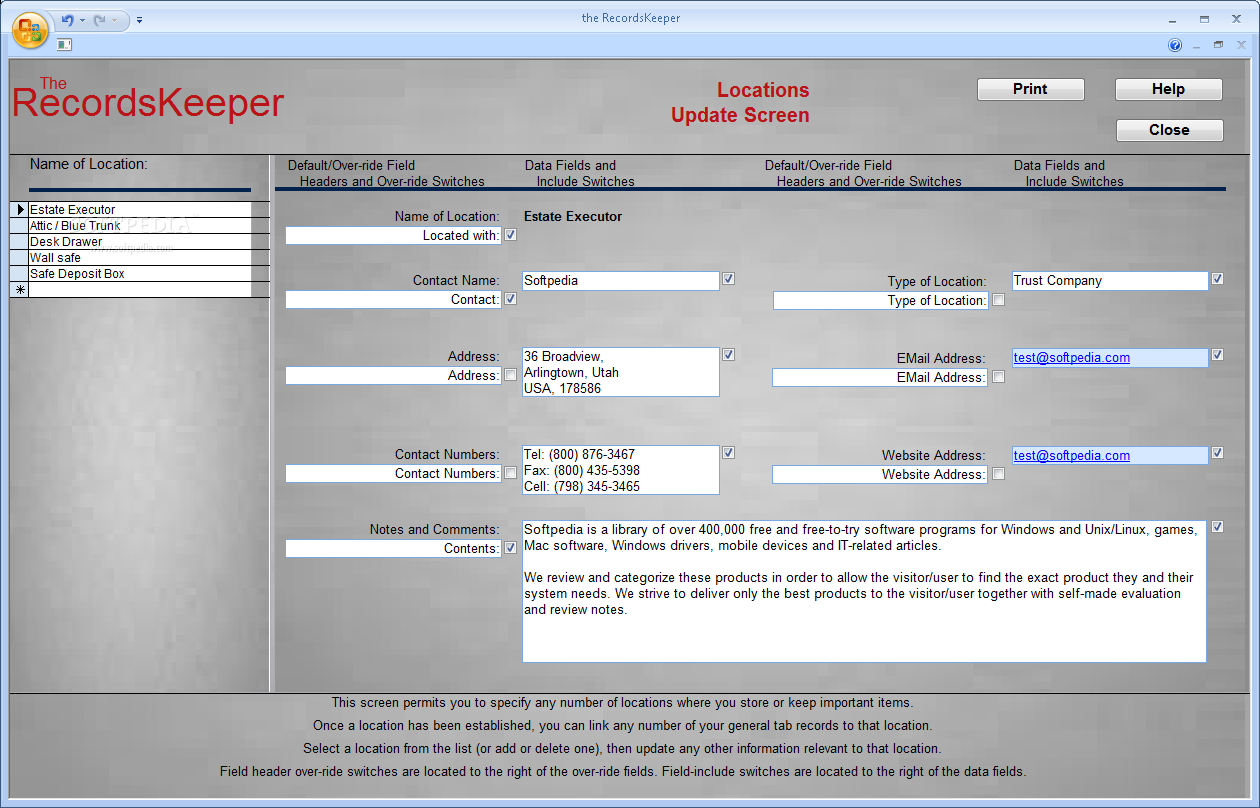This screenshot has width=1260, height=808.
Task: Toggle the Contact override checkbox
Action: 510,299
